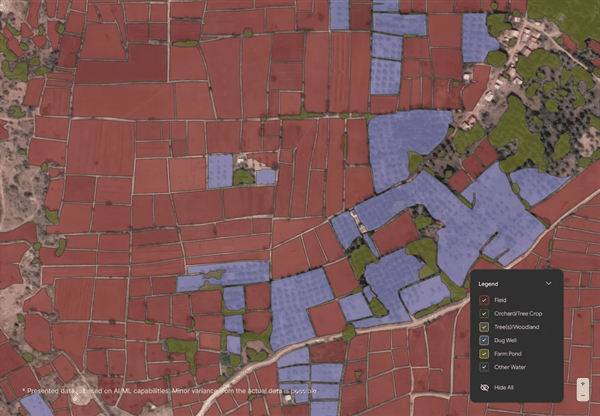This screenshot has width=600, height=416.
Task: Turn off the Farm Pond checkbox
Action: pyautogui.click(x=485, y=354)
